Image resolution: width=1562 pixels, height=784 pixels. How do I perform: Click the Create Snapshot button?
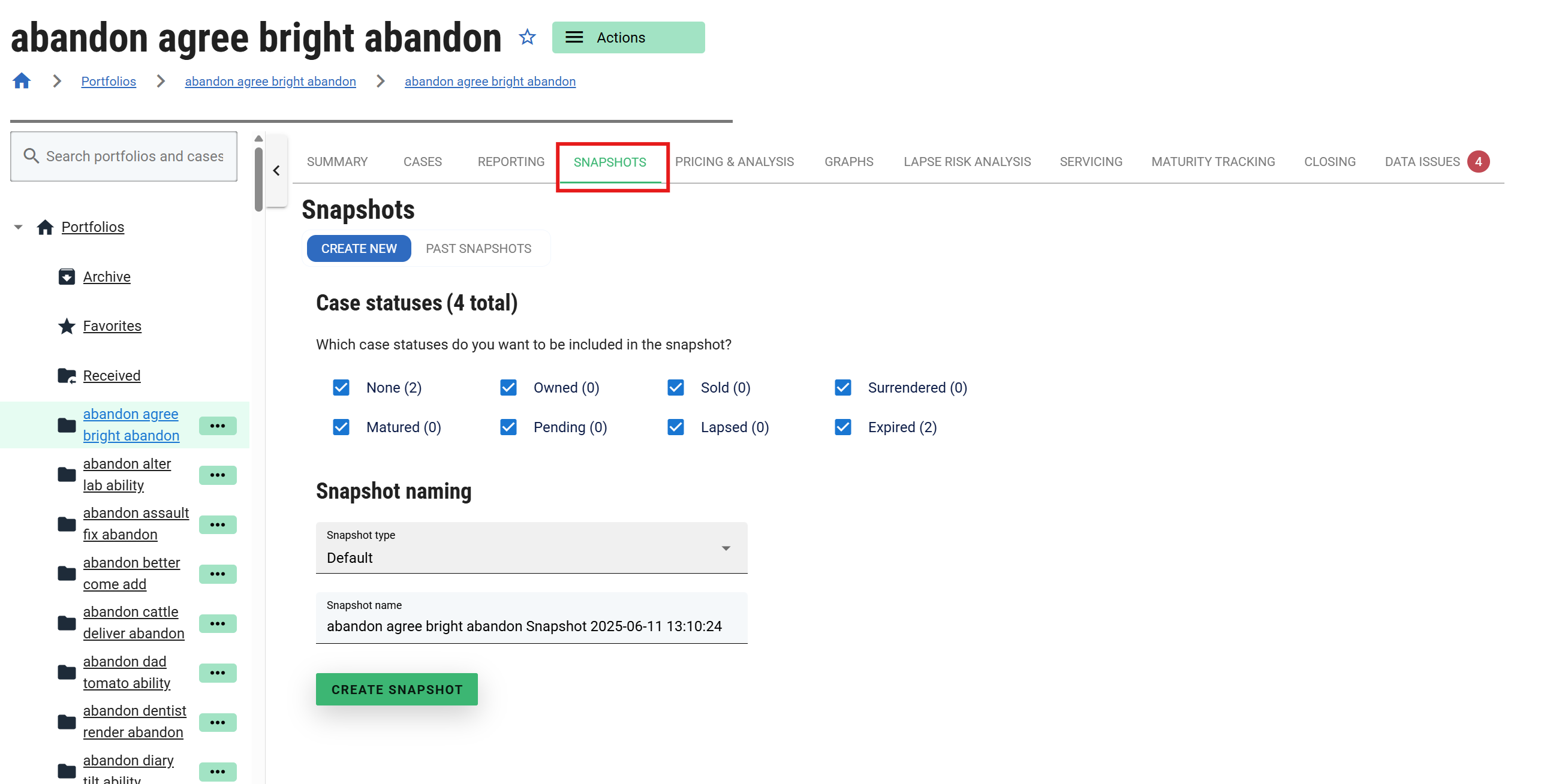[x=396, y=689]
